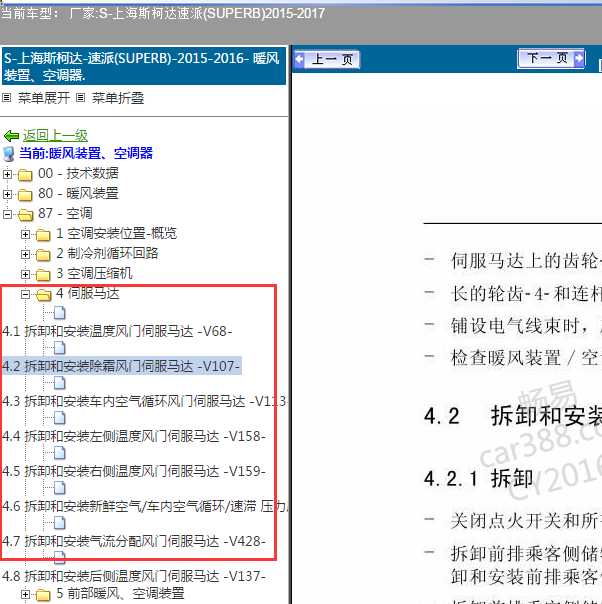Expand 2 制冷剂循环回路 node
602x604 pixels.
point(25,254)
